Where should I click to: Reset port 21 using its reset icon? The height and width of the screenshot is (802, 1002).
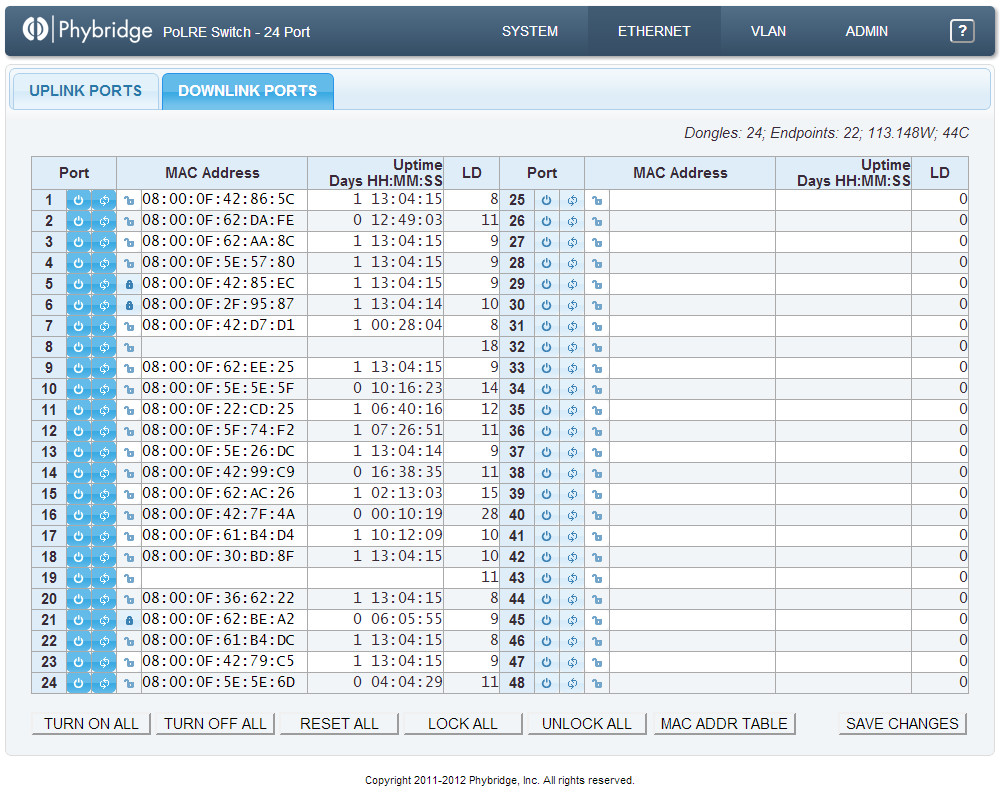click(x=104, y=620)
